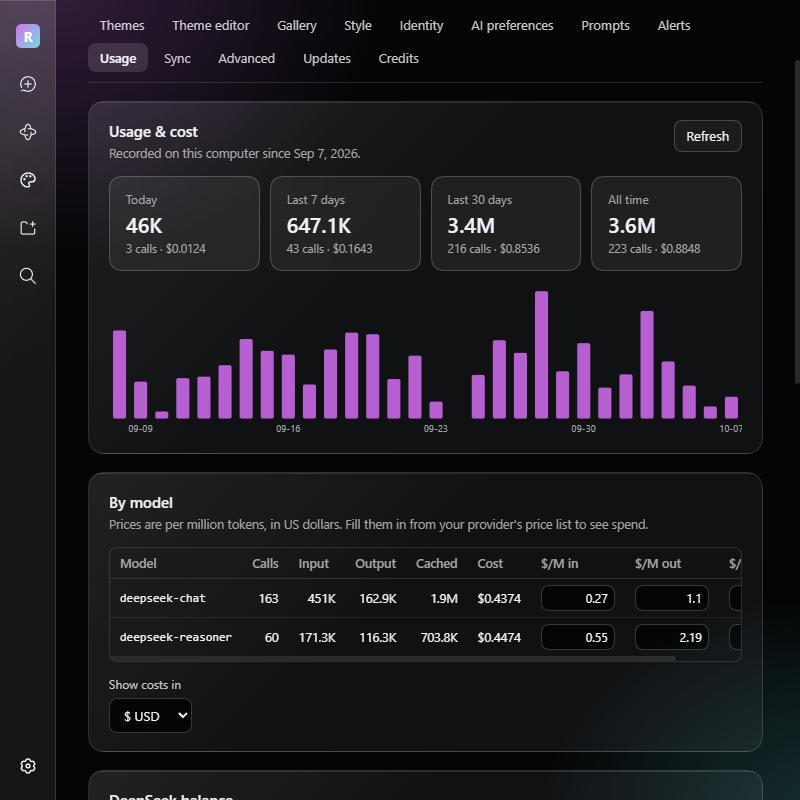
Task: Start a new chat with plus bubble icon
Action: click(28, 84)
